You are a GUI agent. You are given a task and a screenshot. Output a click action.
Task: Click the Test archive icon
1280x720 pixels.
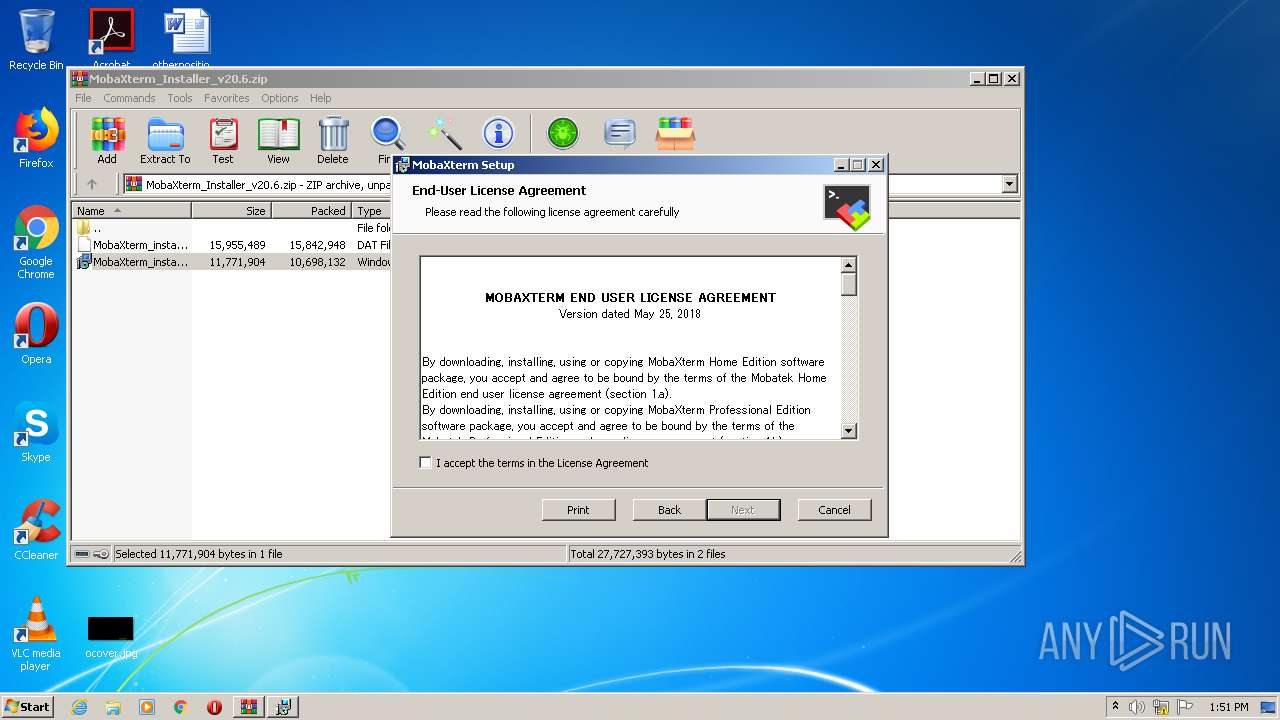click(223, 140)
